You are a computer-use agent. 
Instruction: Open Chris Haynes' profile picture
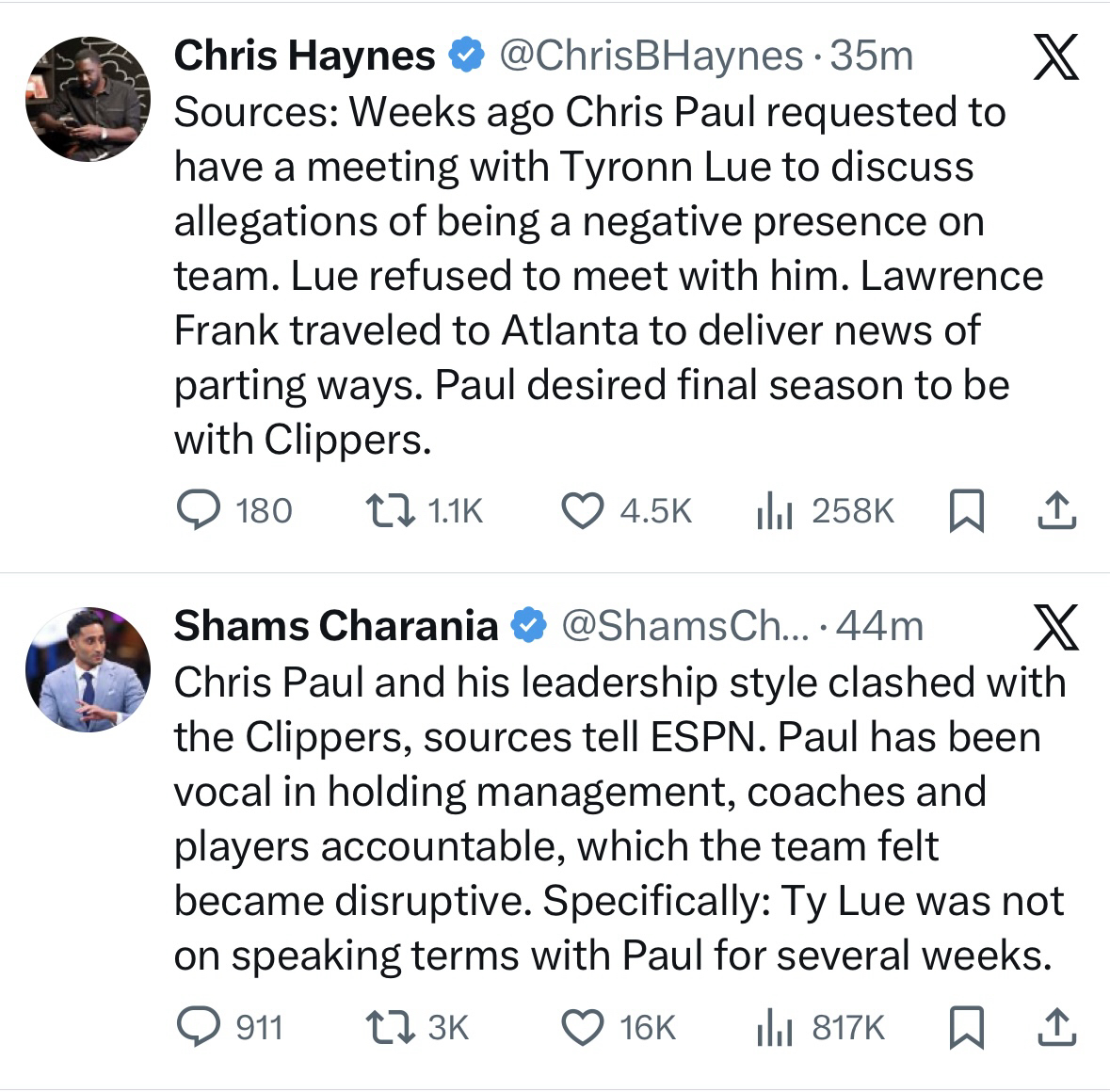click(x=88, y=99)
